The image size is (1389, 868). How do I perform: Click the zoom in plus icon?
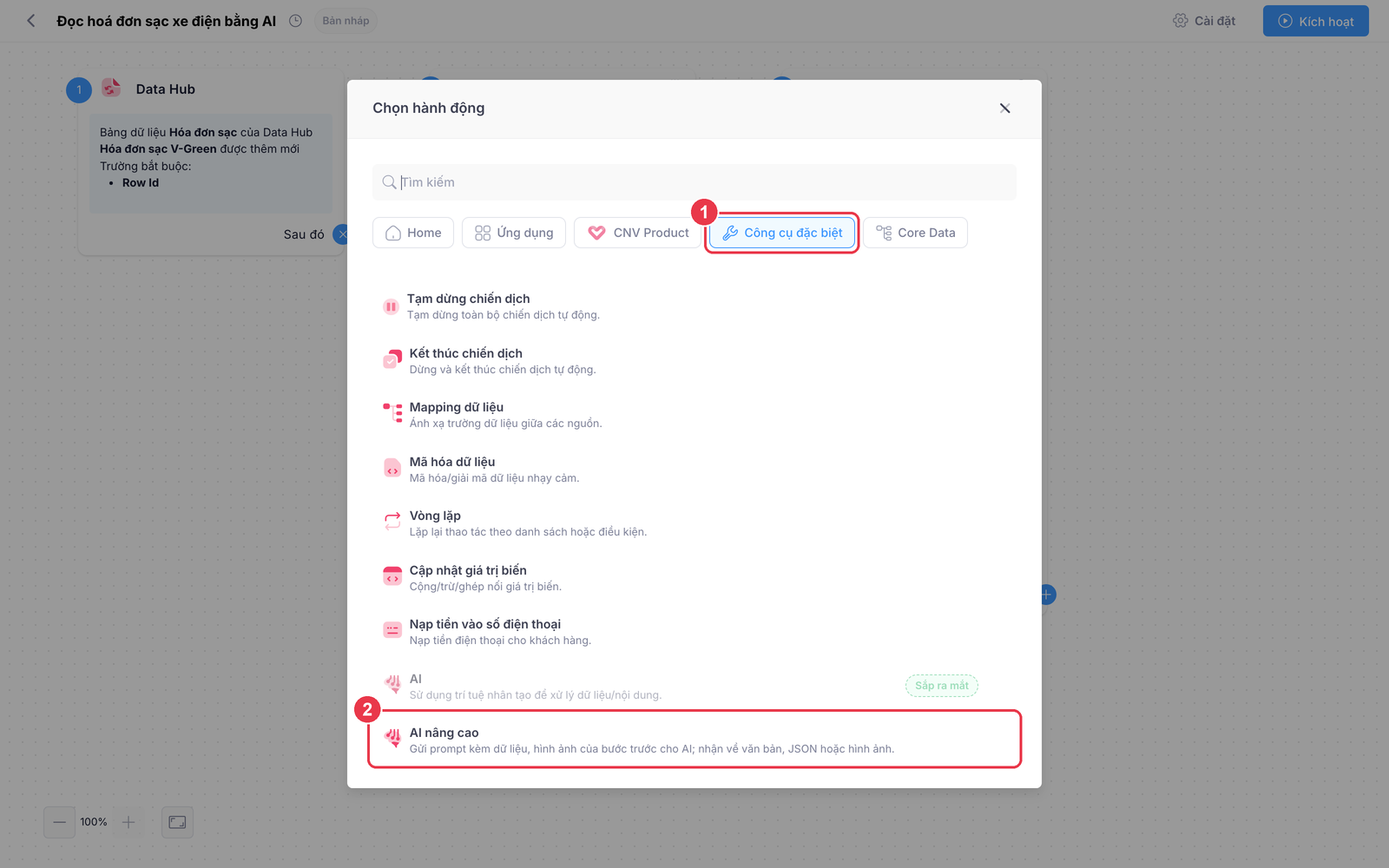tap(128, 822)
